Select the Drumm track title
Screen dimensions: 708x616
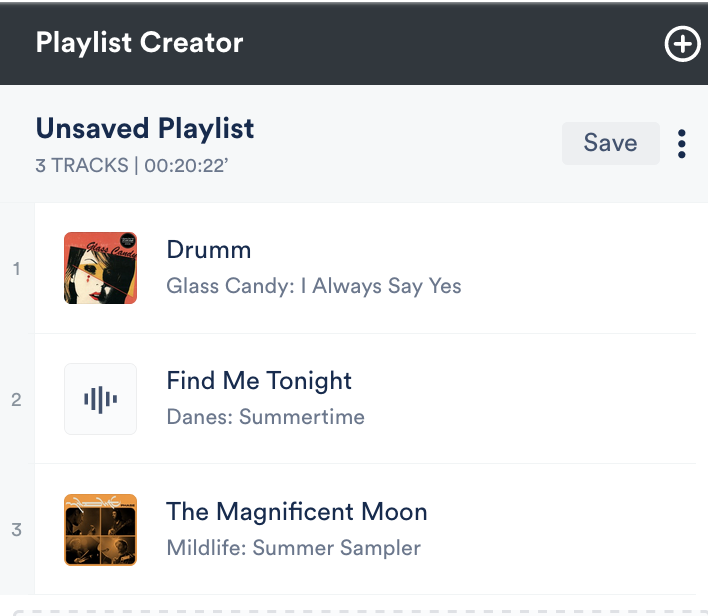(x=209, y=250)
